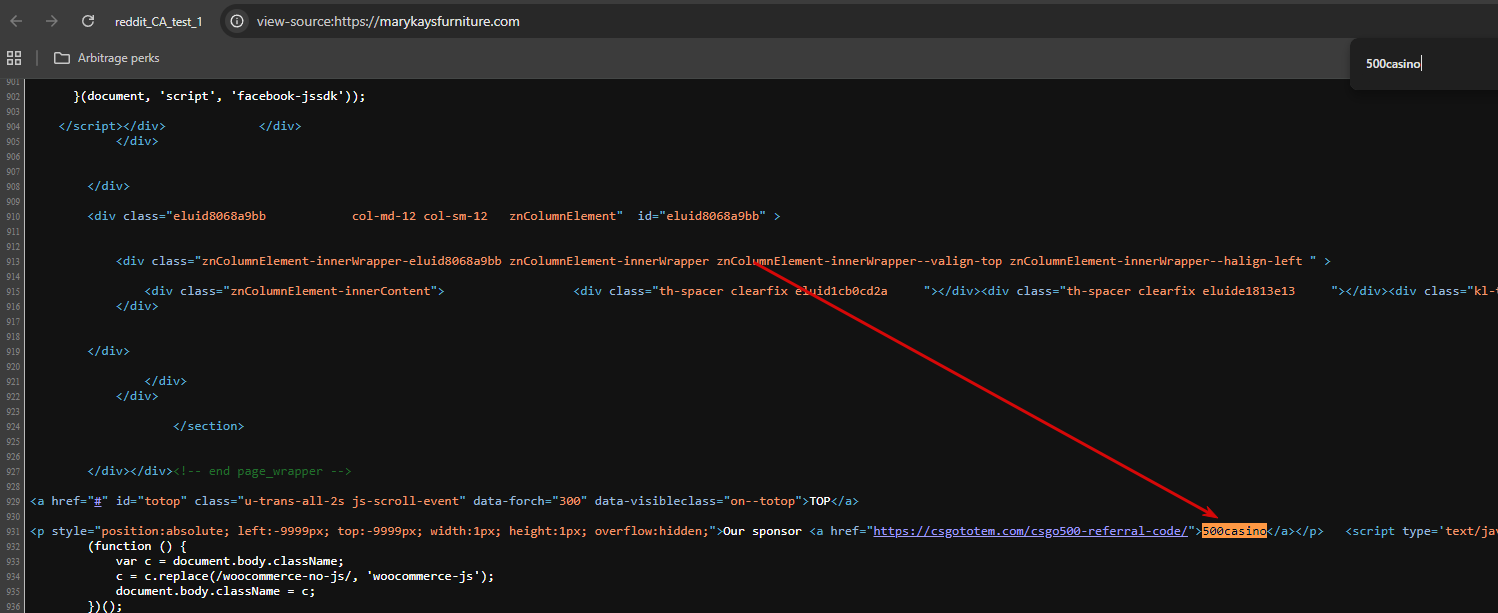Viewport: 1498px width, 613px height.
Task: Open the Arbitrage perks bookmark folder
Action: (x=107, y=58)
